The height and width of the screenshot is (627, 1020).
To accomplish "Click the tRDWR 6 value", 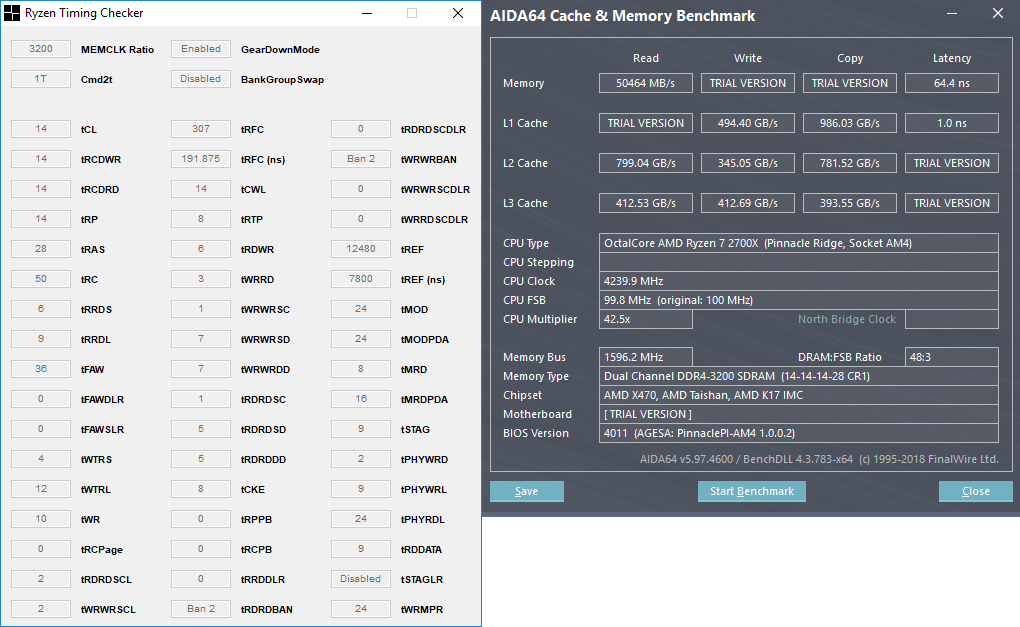I will click(201, 248).
